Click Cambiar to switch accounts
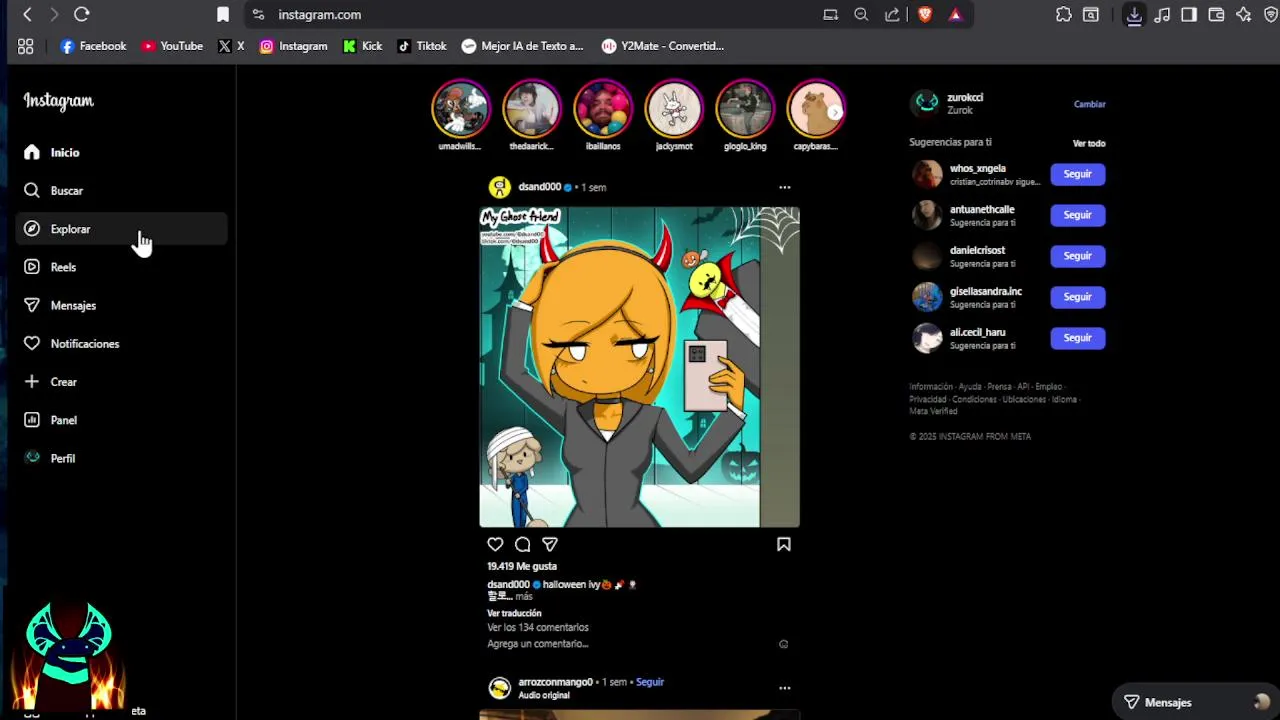 1089,104
